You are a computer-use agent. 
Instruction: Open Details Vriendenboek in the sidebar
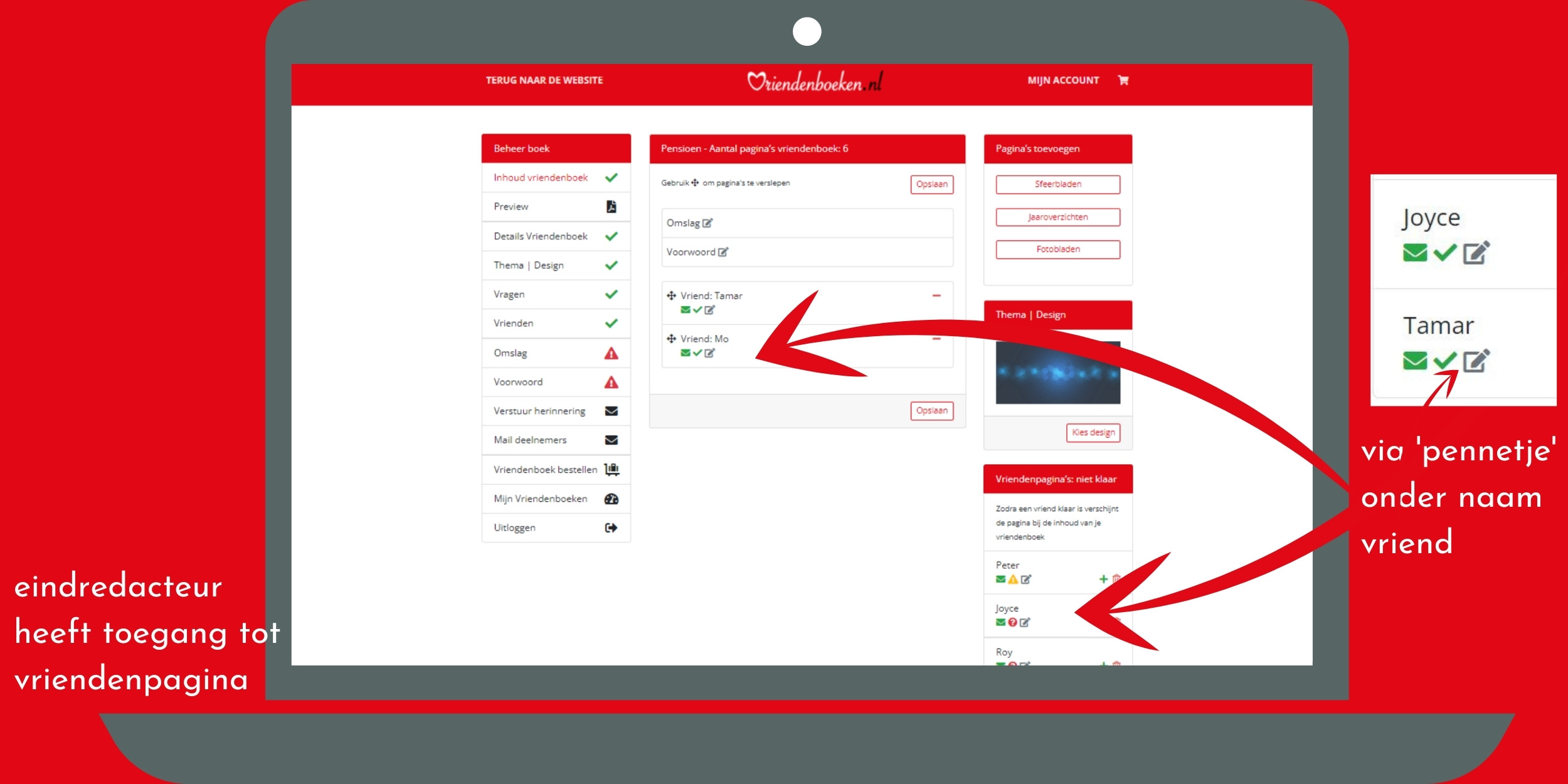[556, 236]
